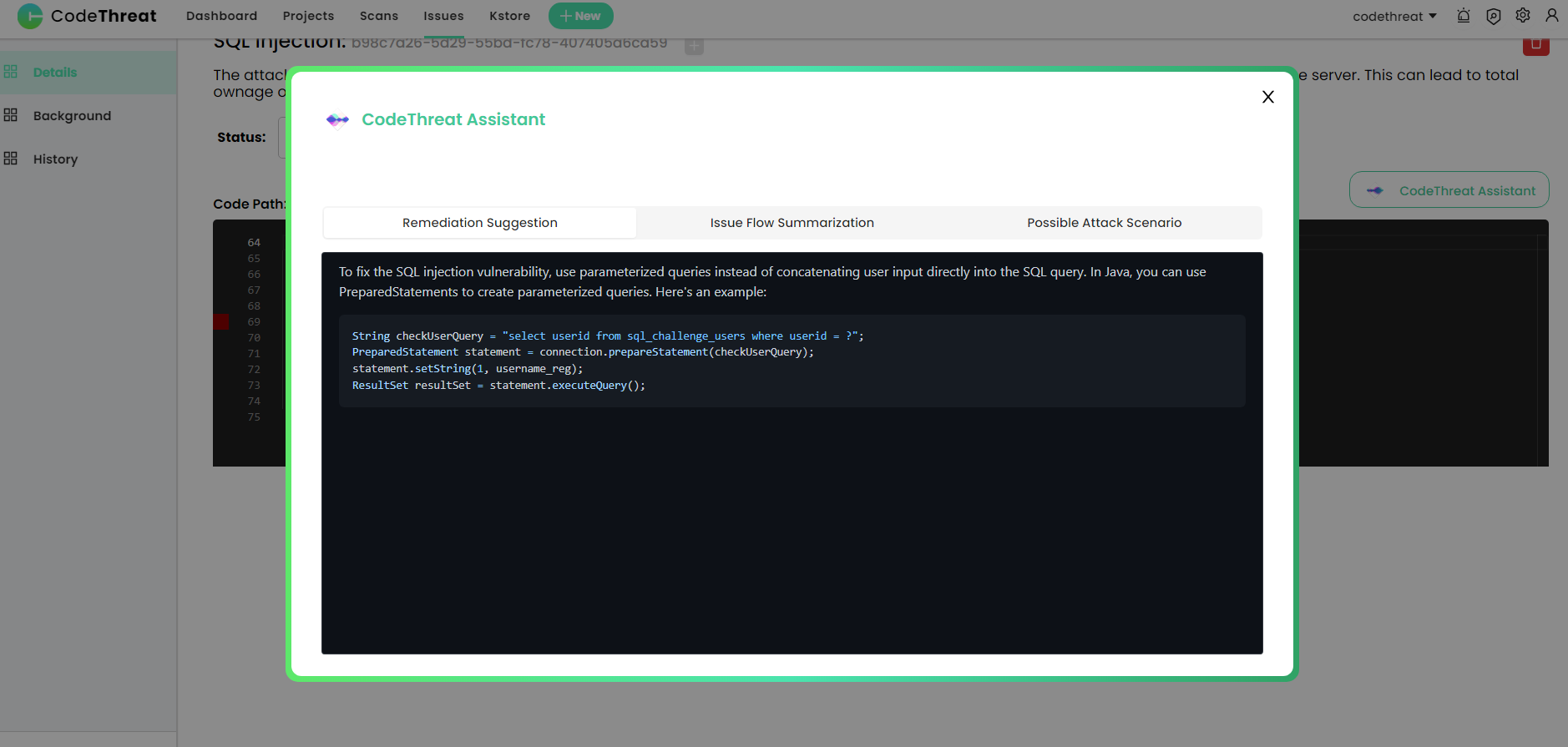
Task: Open the user profile icon
Action: point(1552,16)
